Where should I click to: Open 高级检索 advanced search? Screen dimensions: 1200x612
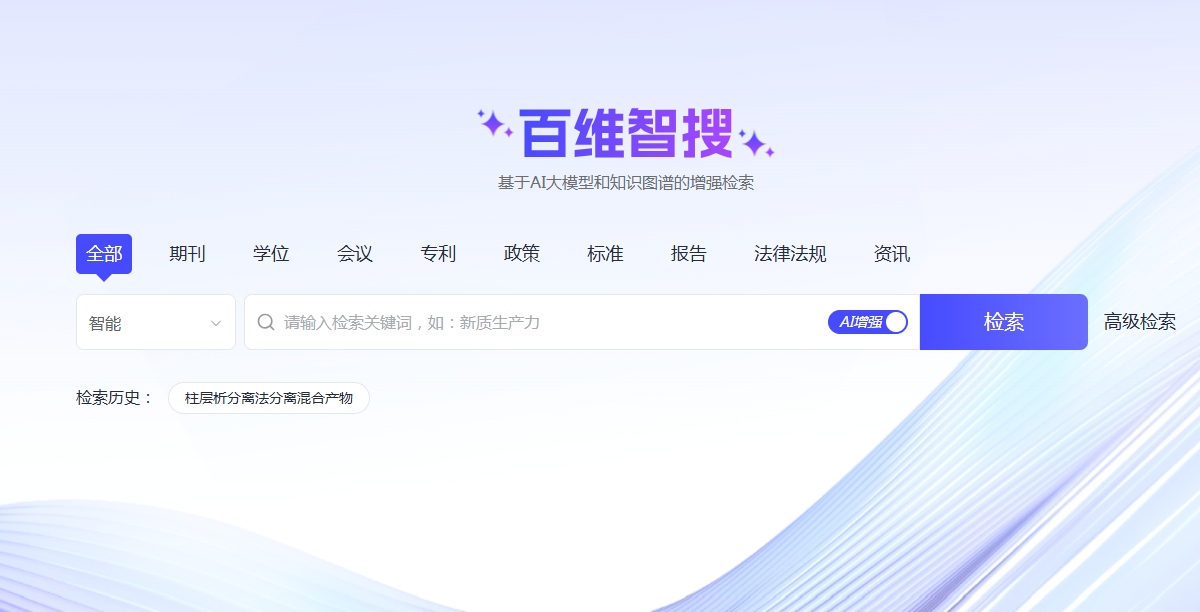1140,322
